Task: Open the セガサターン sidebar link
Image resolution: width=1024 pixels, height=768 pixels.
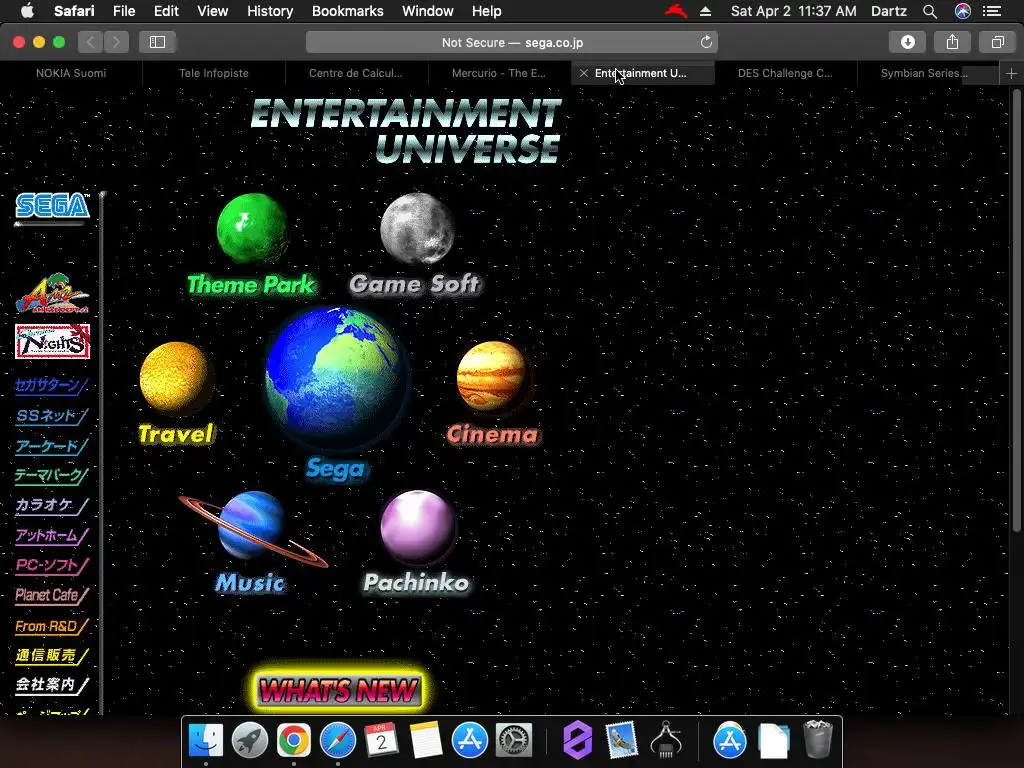Action: [x=51, y=385]
